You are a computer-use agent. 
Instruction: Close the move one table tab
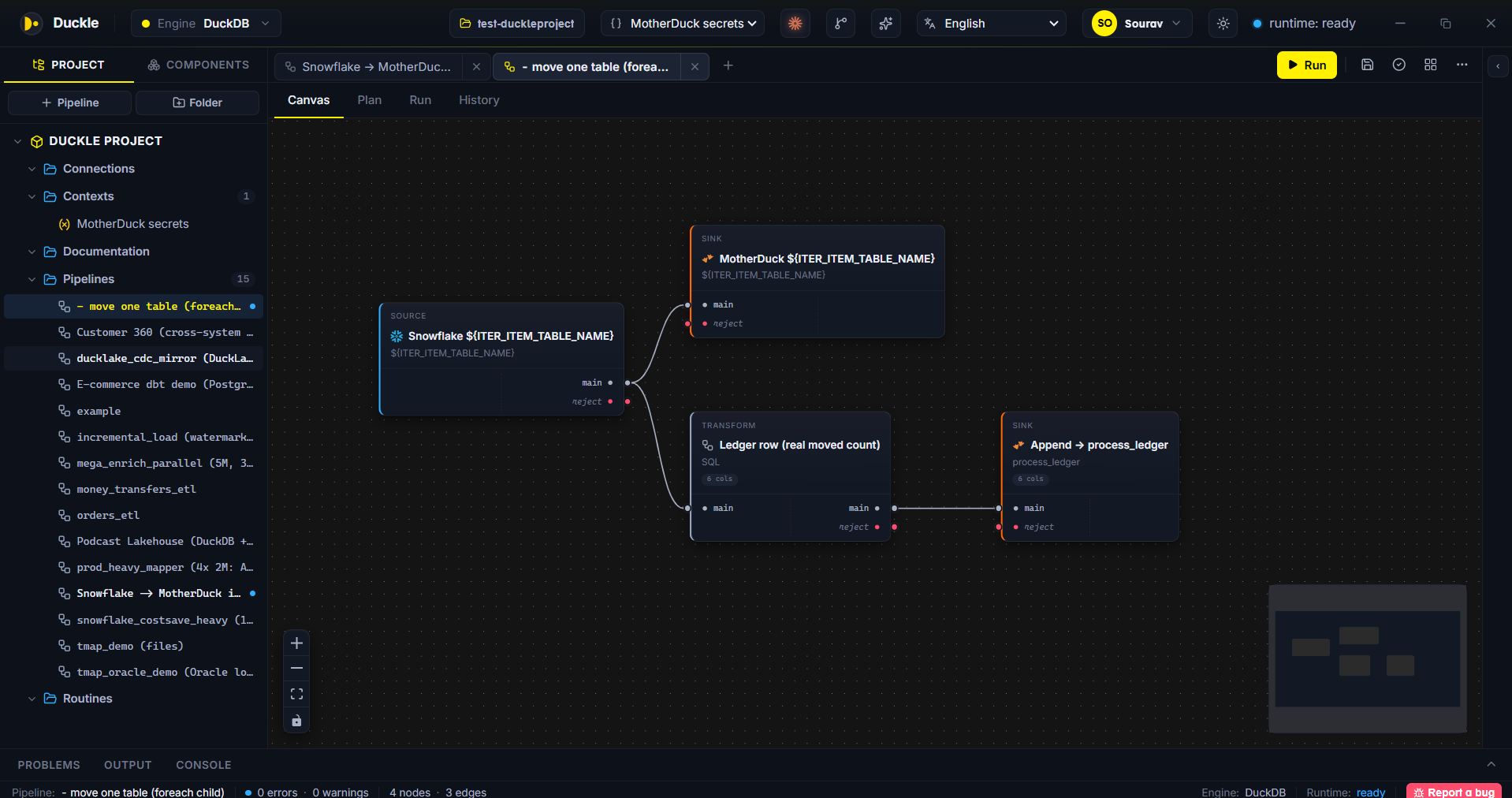coord(695,67)
